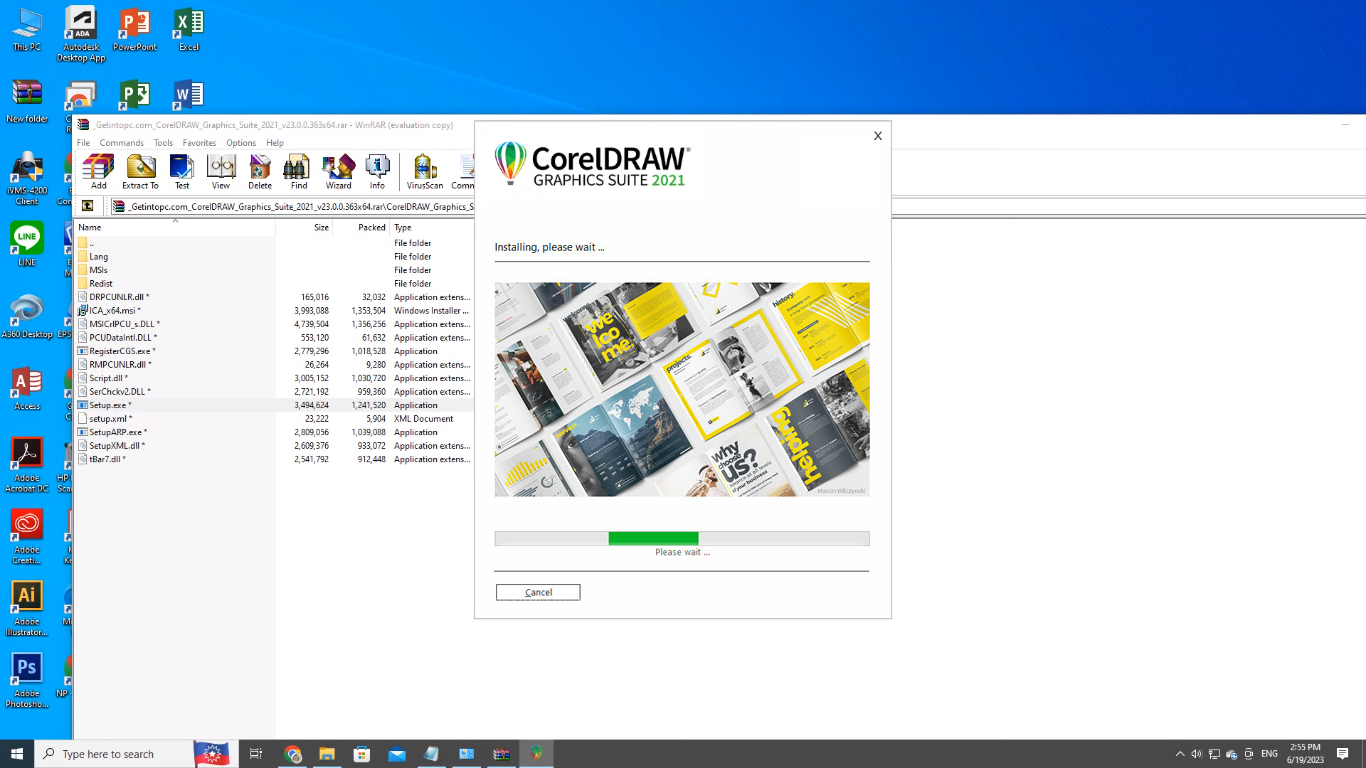Click the CorelDRAW brochure artwork image
Image resolution: width=1366 pixels, height=768 pixels.
pos(682,389)
